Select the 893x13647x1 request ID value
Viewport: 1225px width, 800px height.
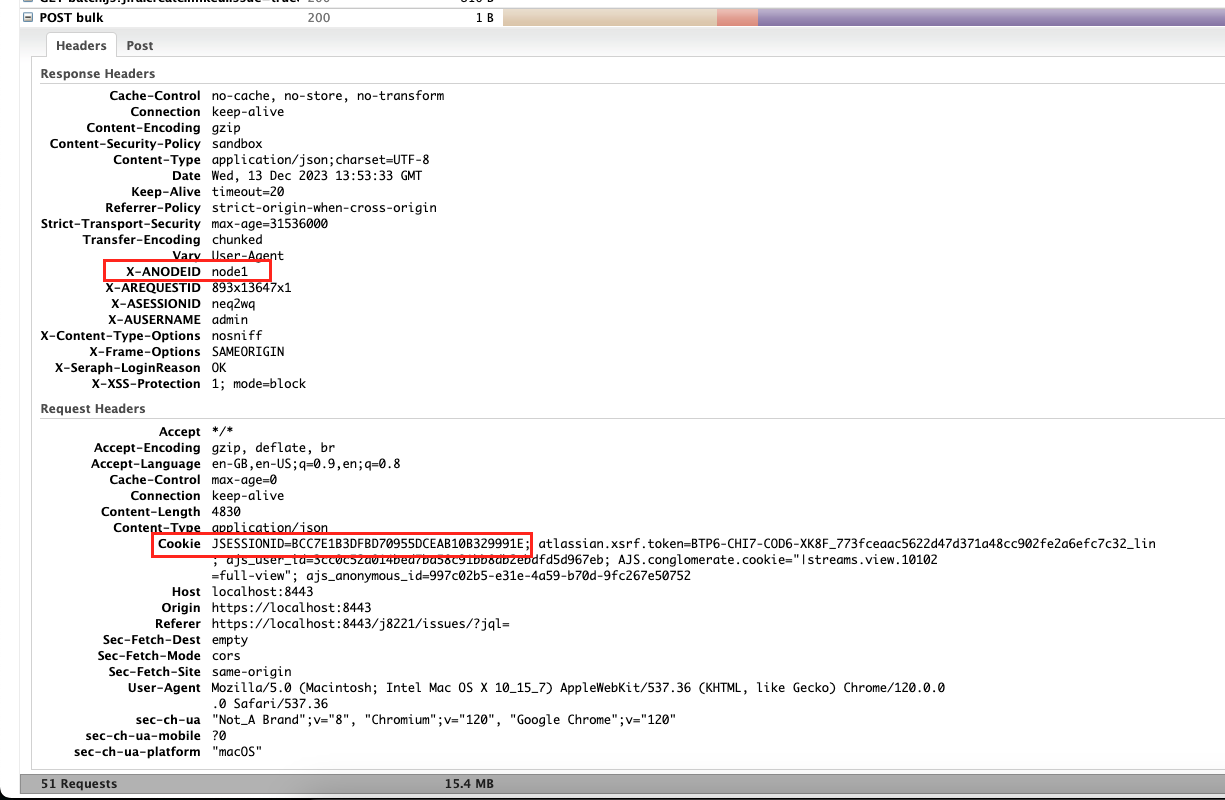(251, 288)
